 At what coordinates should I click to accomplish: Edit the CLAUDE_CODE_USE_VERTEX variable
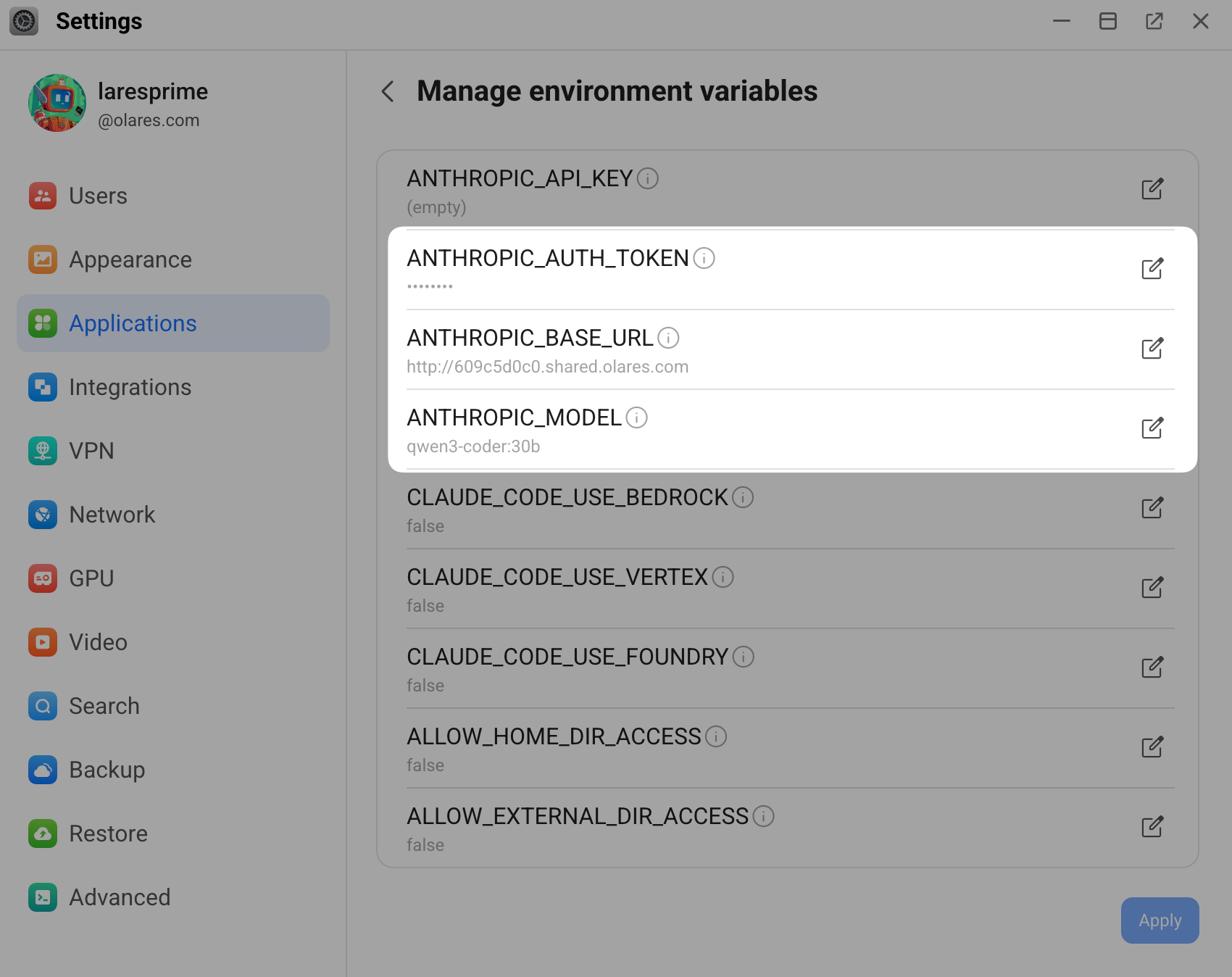click(x=1152, y=588)
